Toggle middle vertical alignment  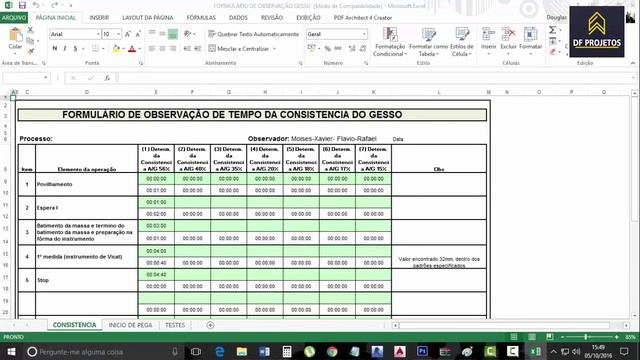[x=162, y=34]
